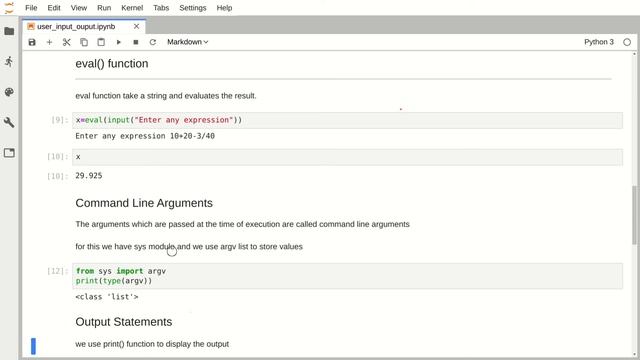640x360 pixels.
Task: Cut selected cell with scissors icon
Action: (x=67, y=42)
